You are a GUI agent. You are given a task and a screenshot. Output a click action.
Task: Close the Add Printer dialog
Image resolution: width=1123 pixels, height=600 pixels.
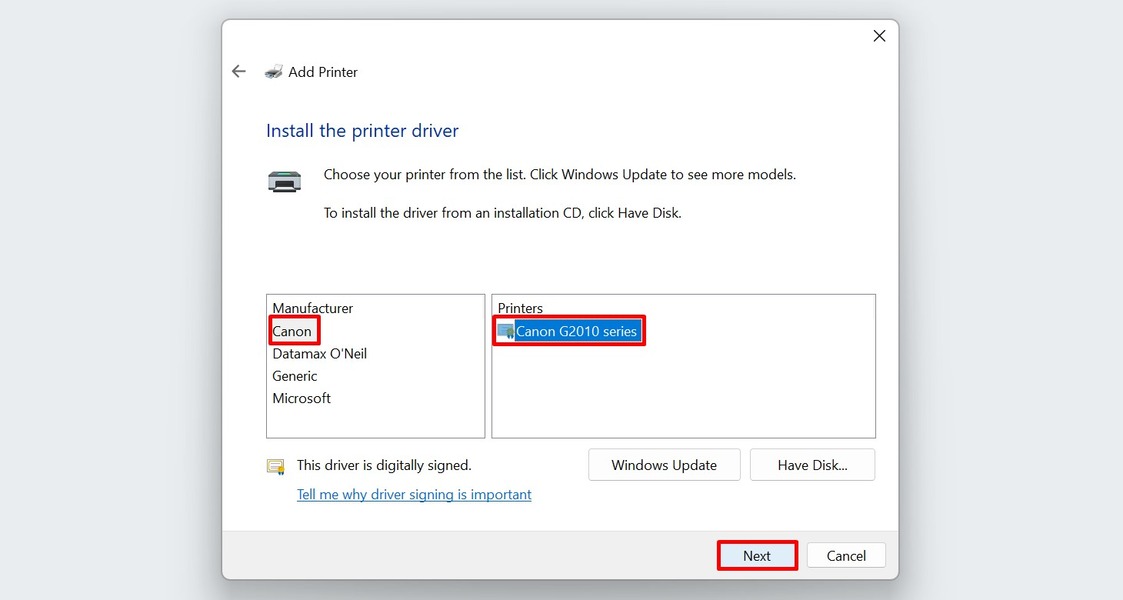pos(879,35)
